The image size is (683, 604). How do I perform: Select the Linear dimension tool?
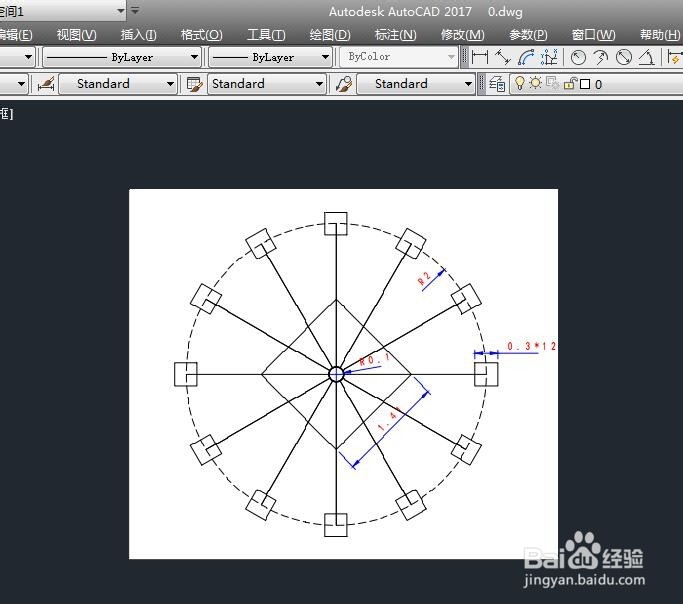pos(480,57)
